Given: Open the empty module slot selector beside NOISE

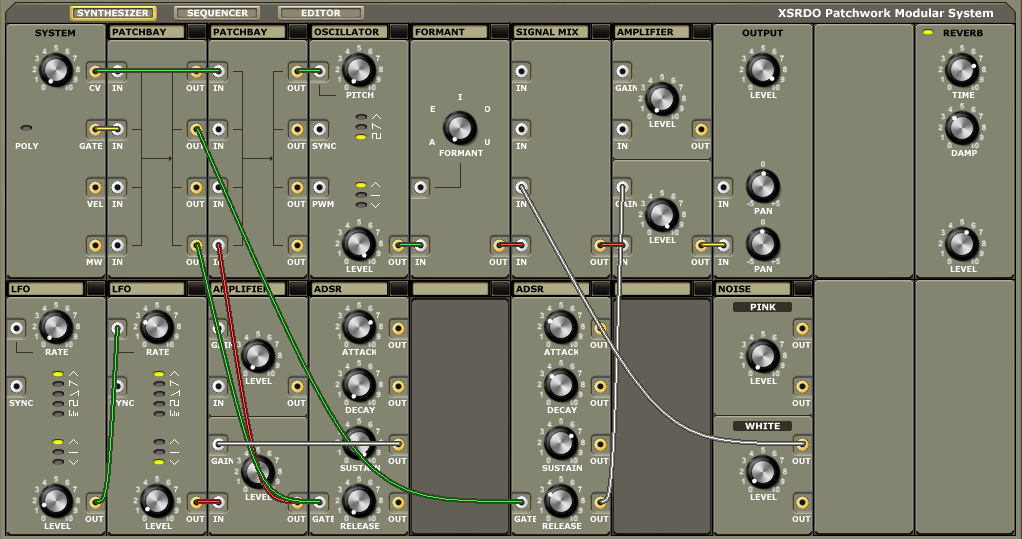Looking at the screenshot, I should (652, 289).
